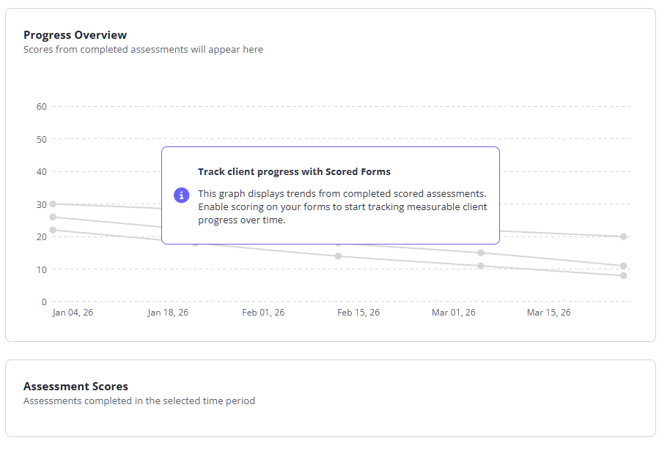Click the data point at 15 near Mar 01
This screenshot has height=451, width=670.
point(481,253)
